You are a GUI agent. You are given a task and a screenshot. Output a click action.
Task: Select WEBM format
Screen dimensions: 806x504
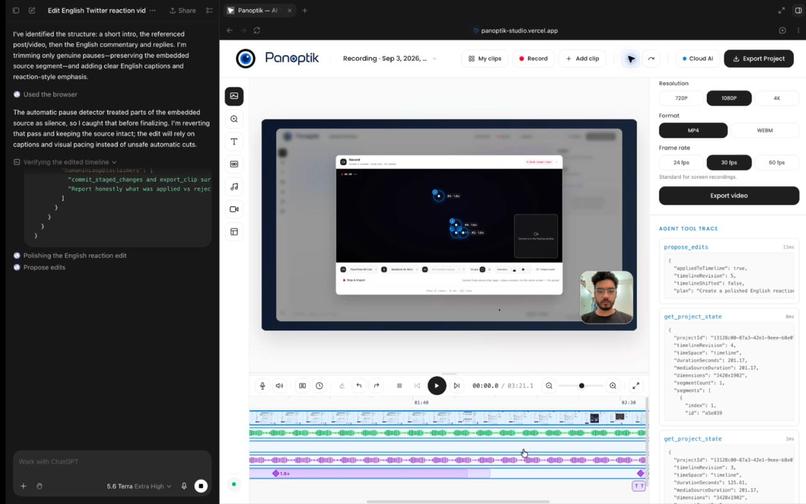(x=765, y=131)
